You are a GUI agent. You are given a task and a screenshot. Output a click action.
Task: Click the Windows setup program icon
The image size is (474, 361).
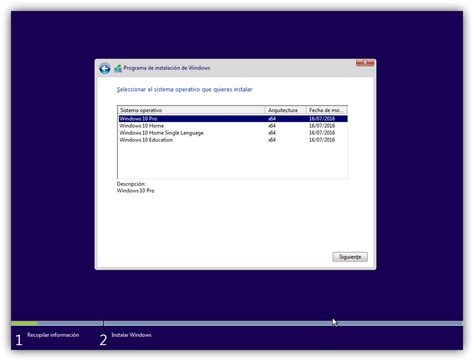pos(118,68)
